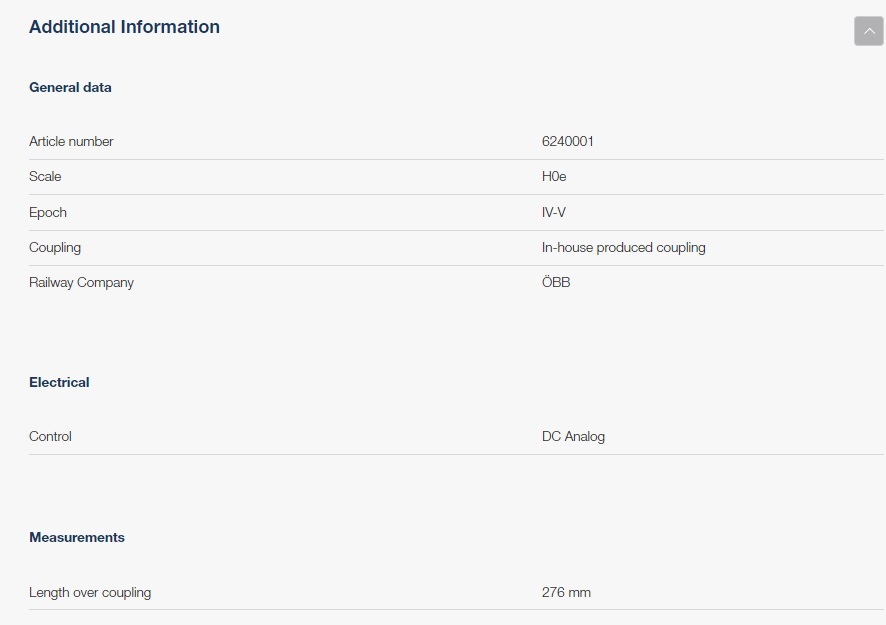The width and height of the screenshot is (886, 625).
Task: Select the Article number label
Action: (x=71, y=142)
